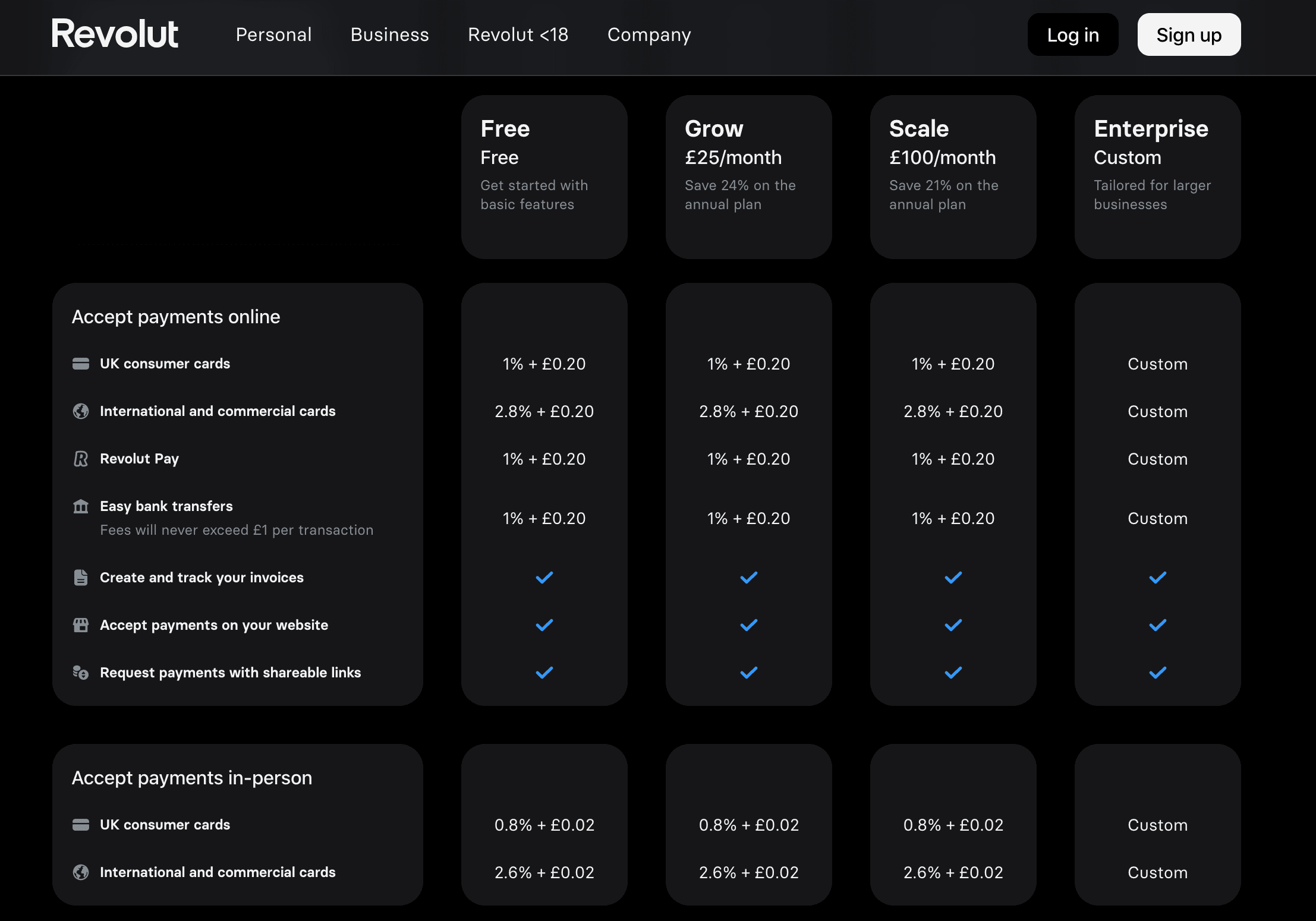Click the Sign up button
Viewport: 1316px width, 921px height.
(1189, 34)
